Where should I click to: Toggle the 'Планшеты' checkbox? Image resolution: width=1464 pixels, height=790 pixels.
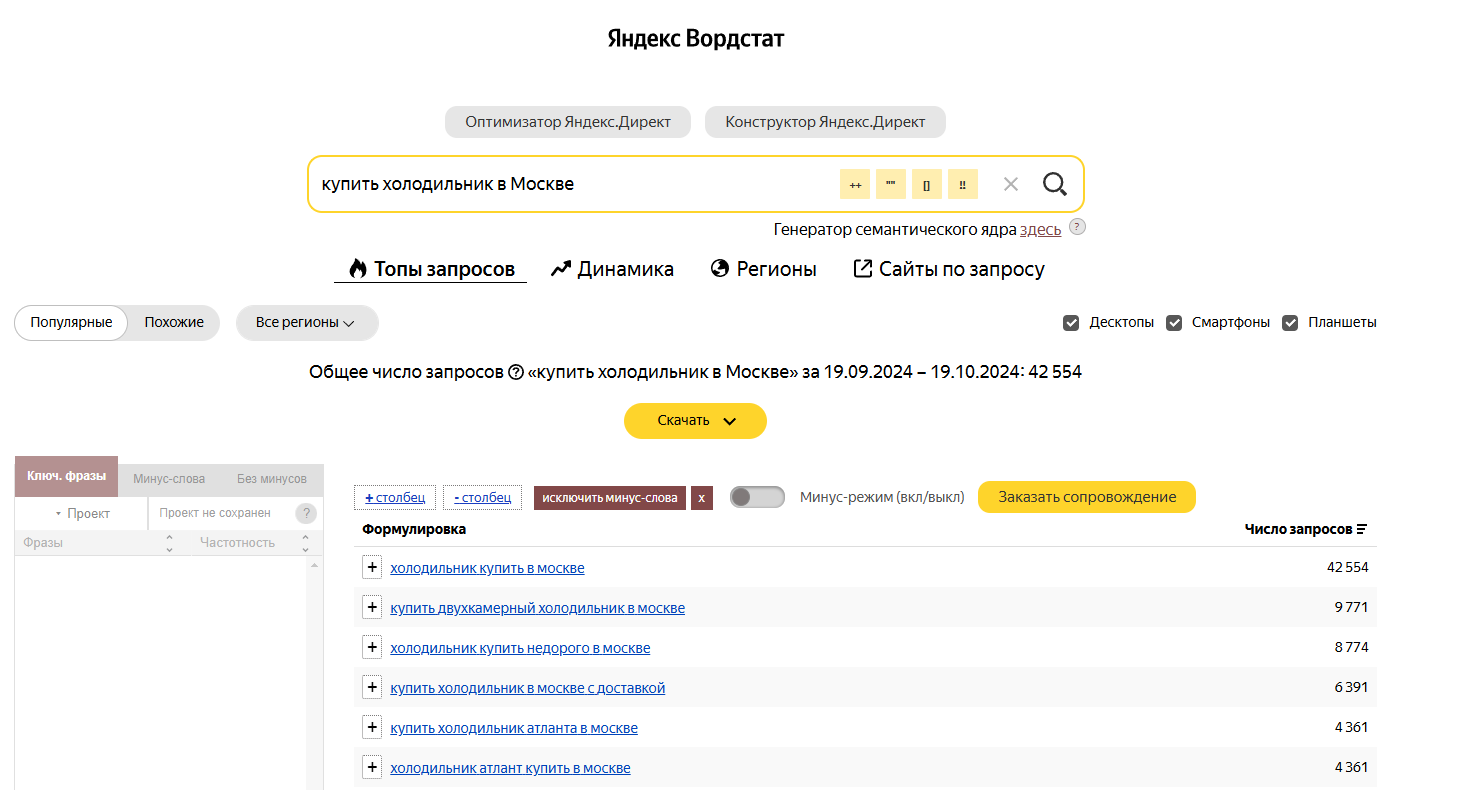1290,323
